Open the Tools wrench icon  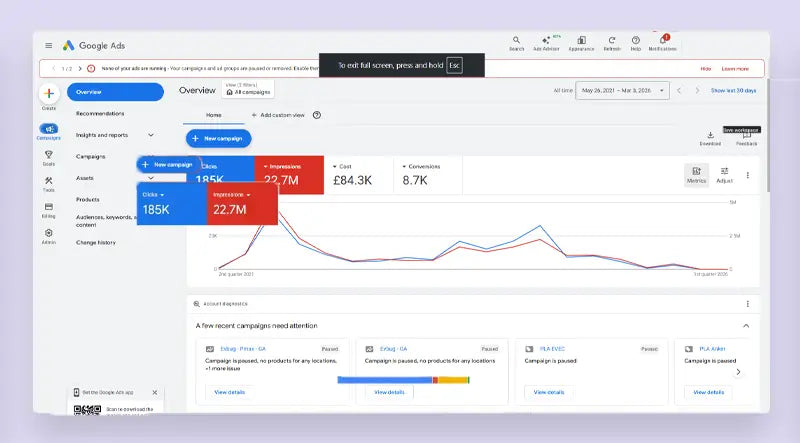click(49, 181)
